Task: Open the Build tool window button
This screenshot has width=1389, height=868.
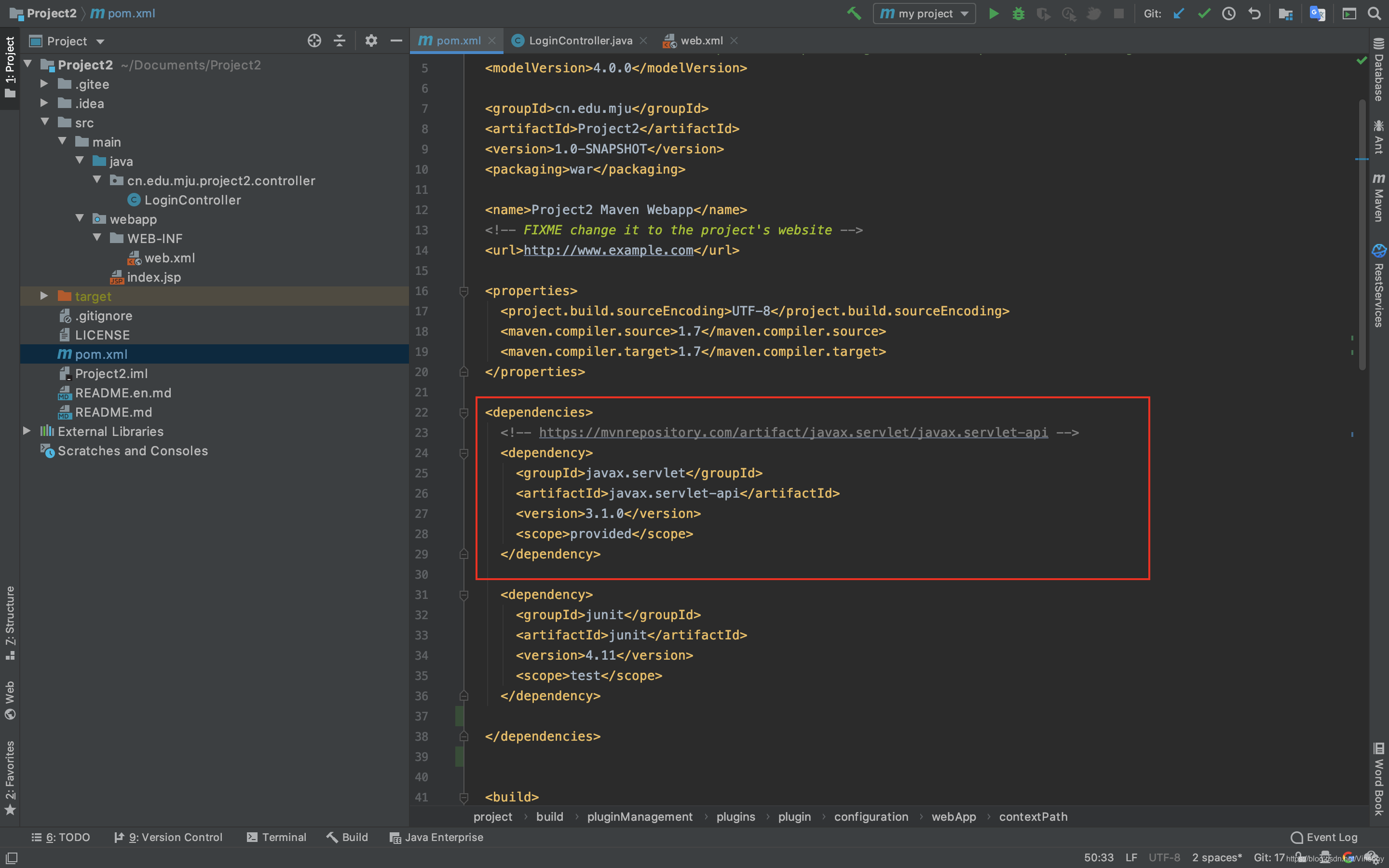Action: pyautogui.click(x=347, y=838)
